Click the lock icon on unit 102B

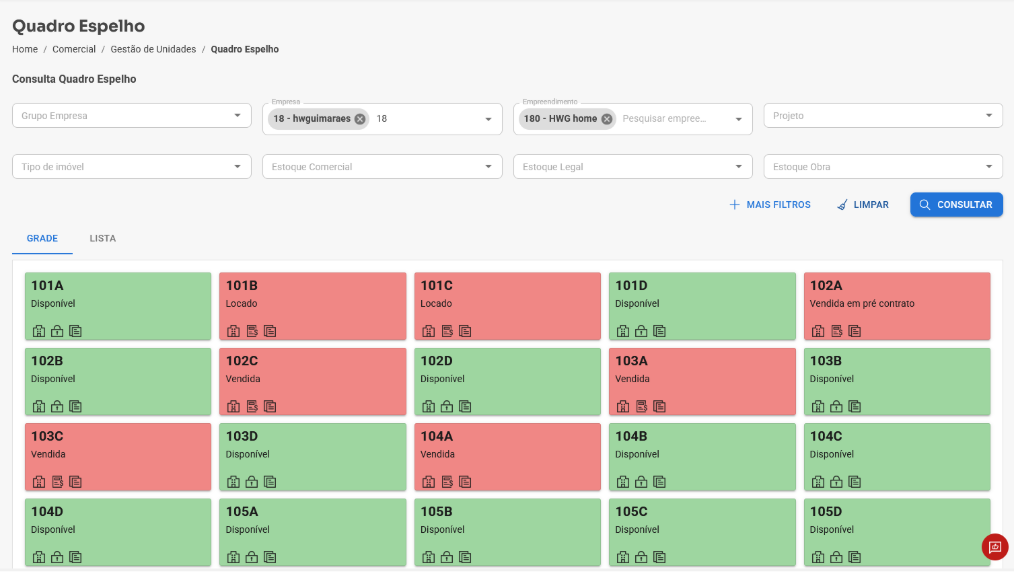57,406
